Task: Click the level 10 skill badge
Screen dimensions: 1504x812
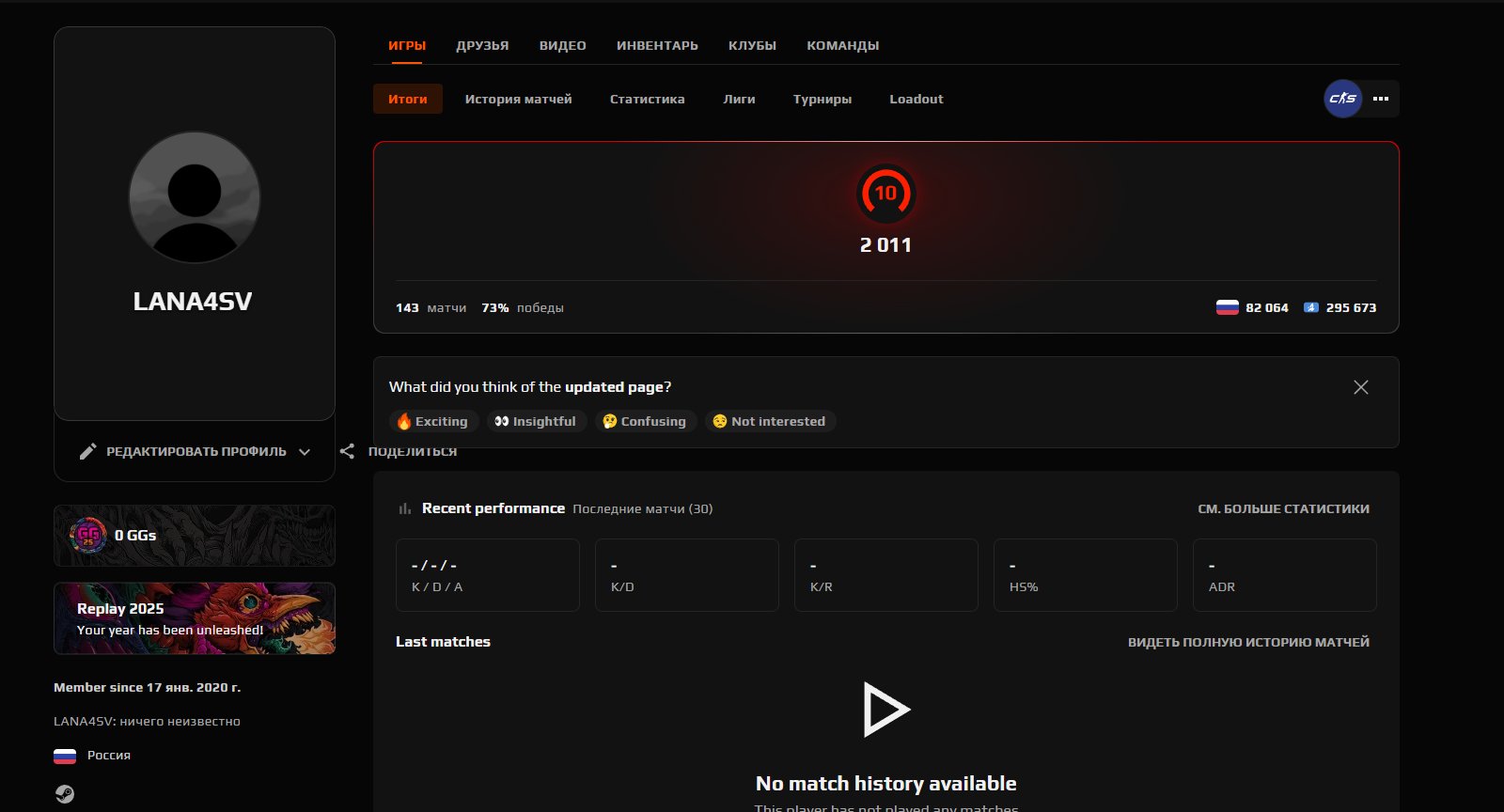Action: [x=885, y=194]
